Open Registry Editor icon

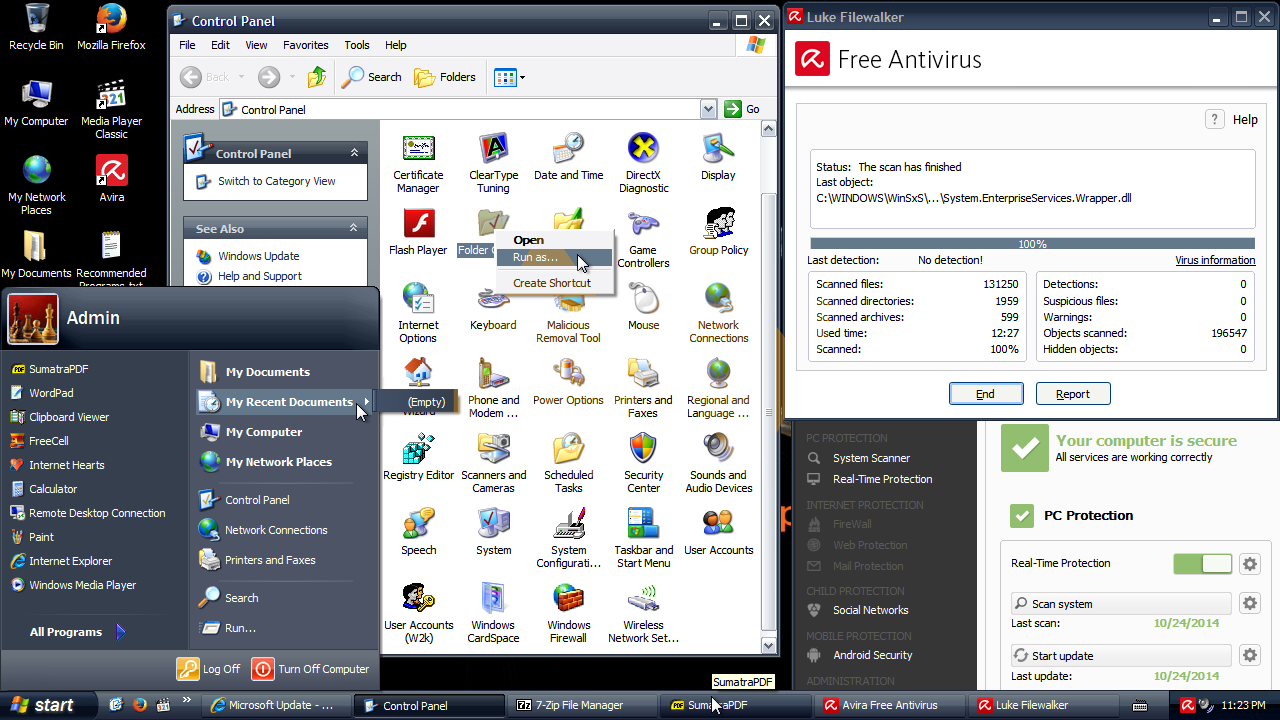coord(418,458)
